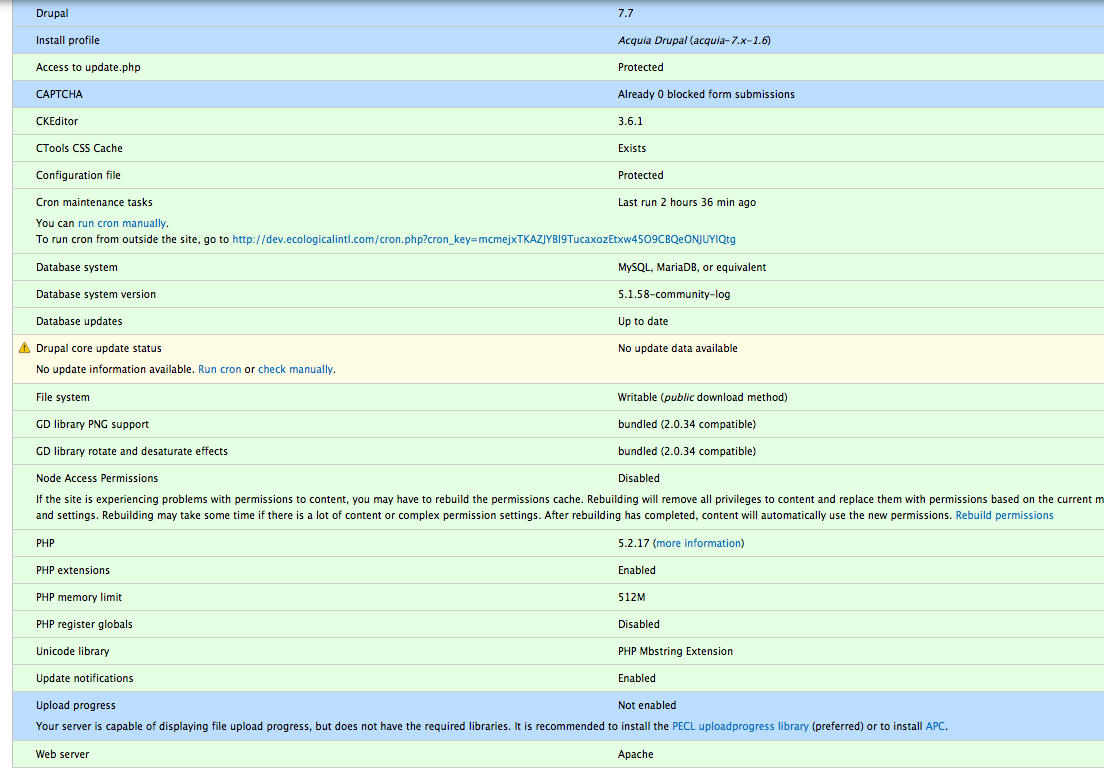
Task: Open the external cron.php URL link
Action: click(484, 239)
